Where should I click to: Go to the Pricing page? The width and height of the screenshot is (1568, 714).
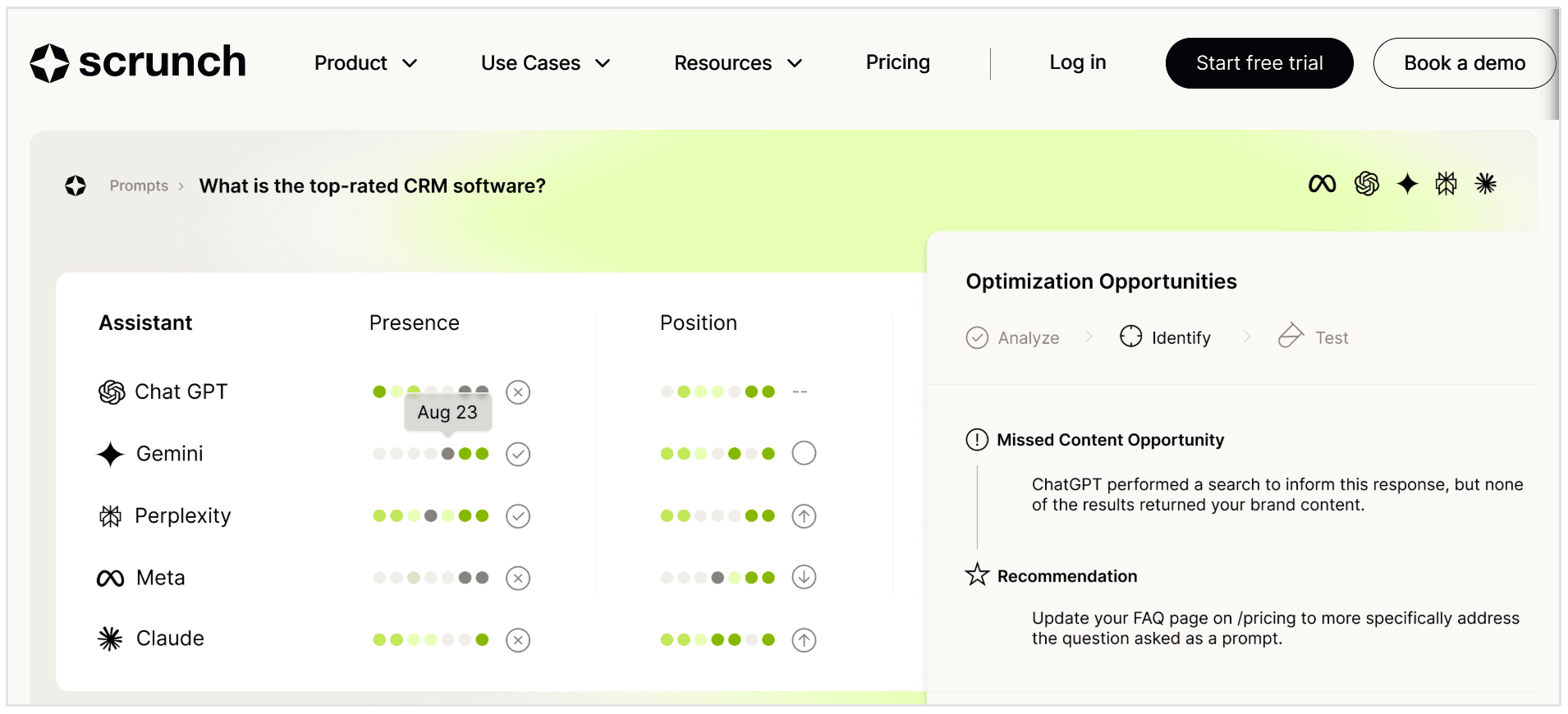click(x=897, y=62)
